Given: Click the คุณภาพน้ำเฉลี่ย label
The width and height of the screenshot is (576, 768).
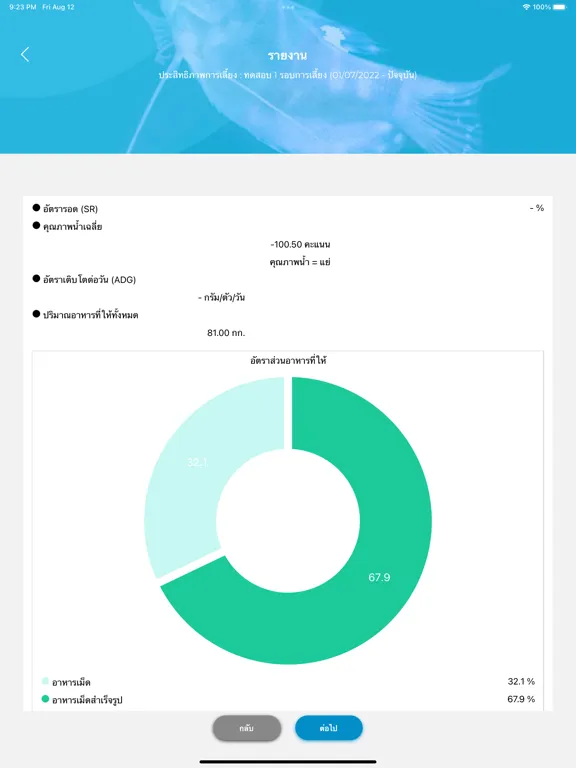Looking at the screenshot, I should (x=72, y=226).
